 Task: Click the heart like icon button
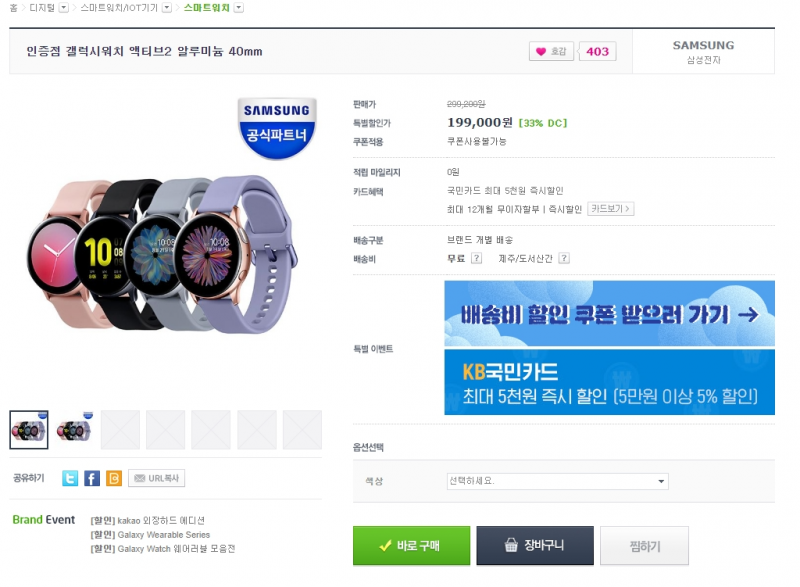pos(551,51)
